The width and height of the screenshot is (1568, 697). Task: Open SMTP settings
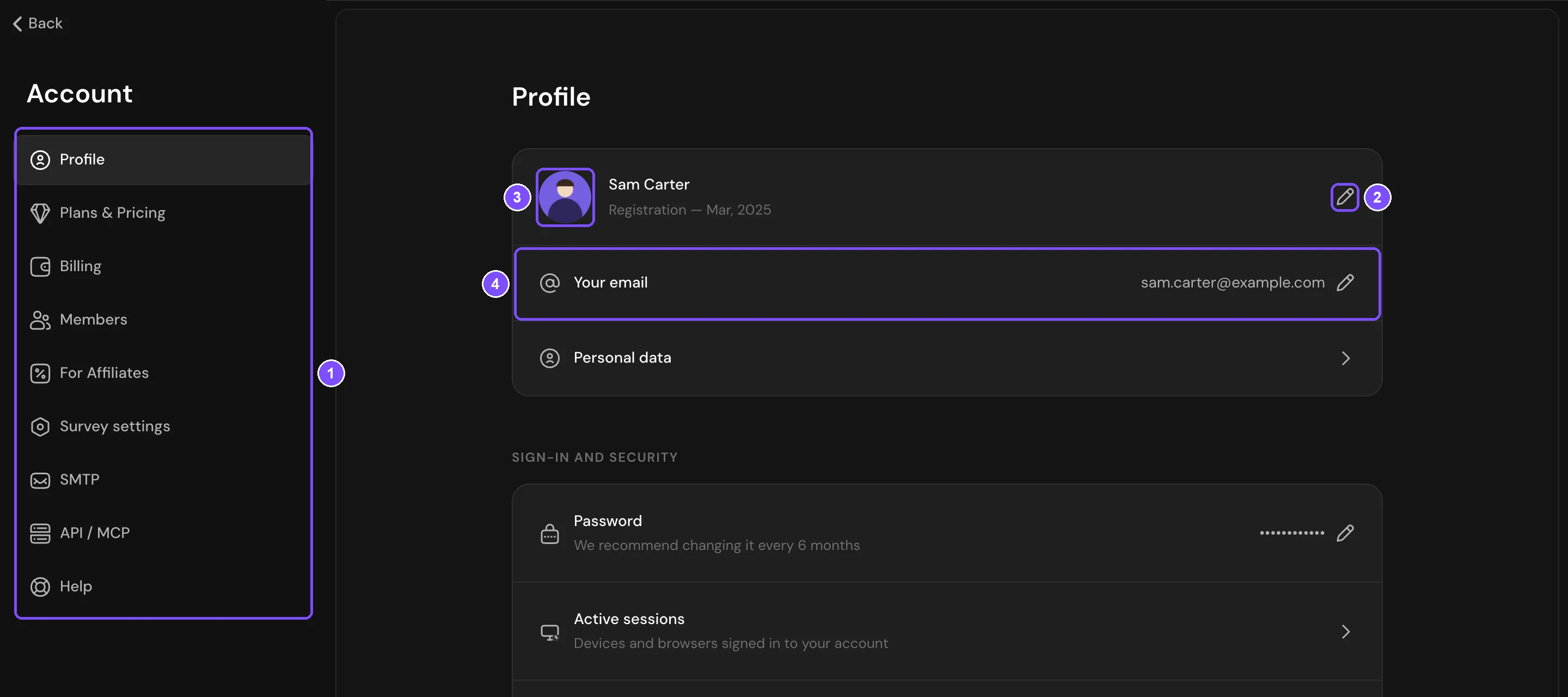[x=163, y=480]
